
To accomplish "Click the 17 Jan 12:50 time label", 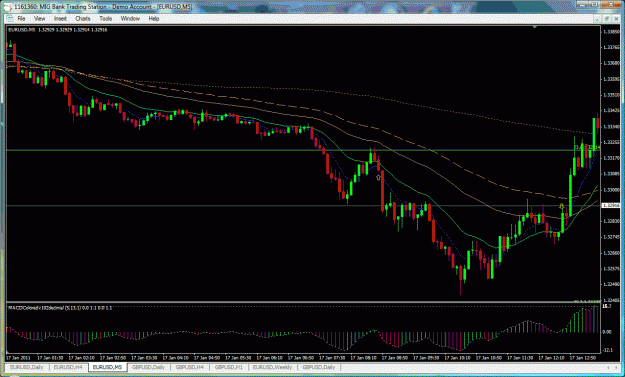I will pos(583,358).
